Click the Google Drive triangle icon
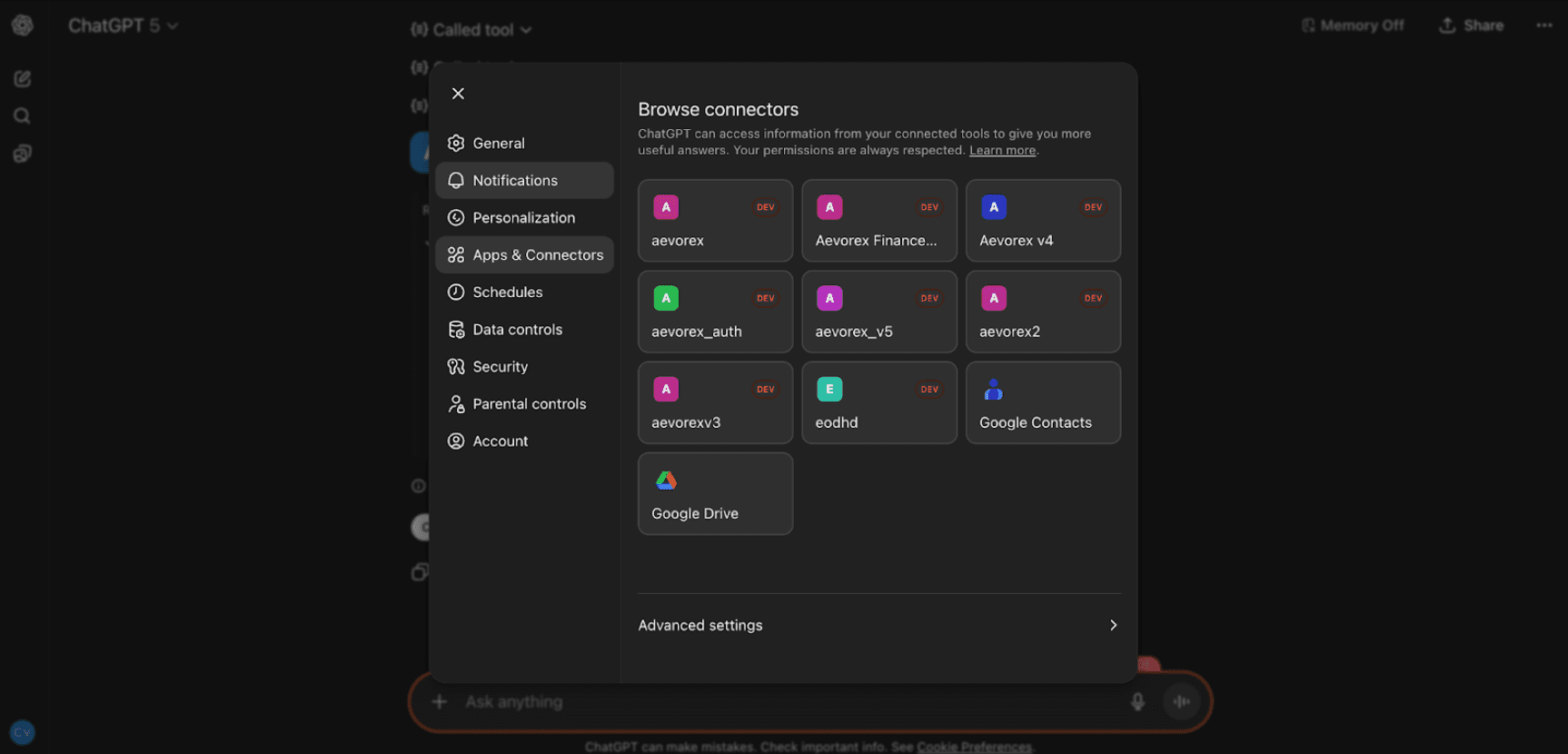This screenshot has width=1568, height=754. 667,481
